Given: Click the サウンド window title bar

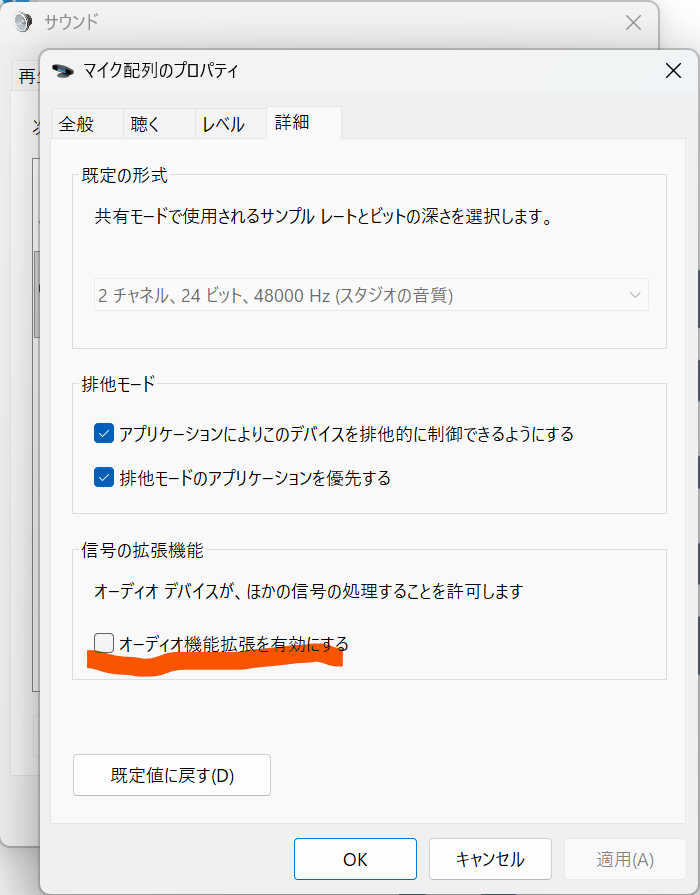Looking at the screenshot, I should pos(300,22).
